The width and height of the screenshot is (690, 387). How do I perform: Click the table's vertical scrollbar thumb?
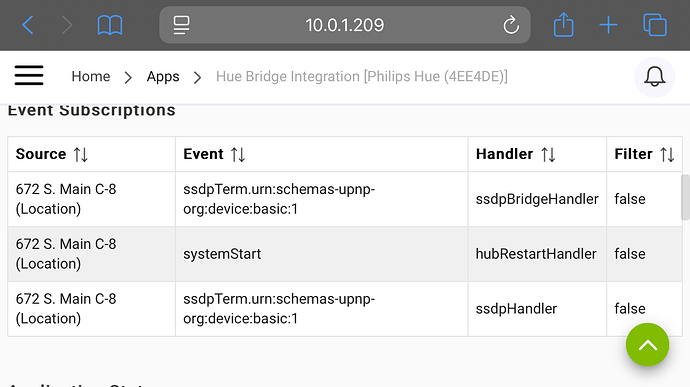click(x=685, y=197)
